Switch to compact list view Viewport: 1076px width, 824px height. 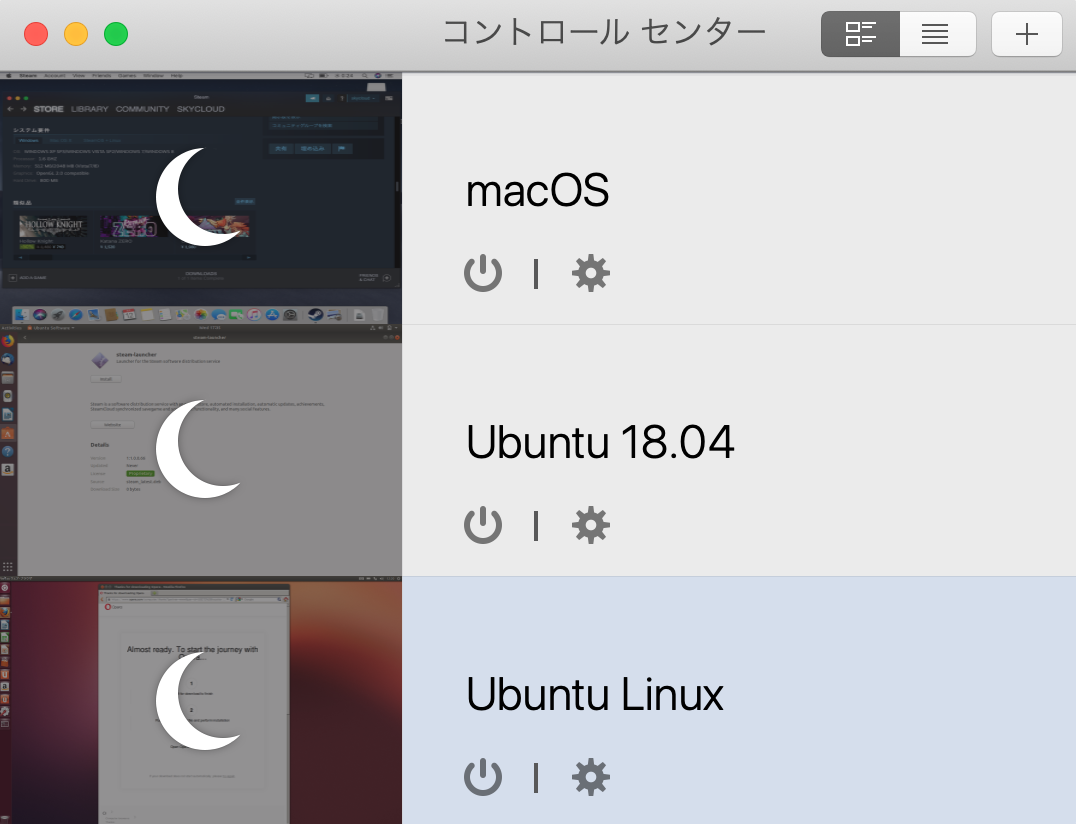tap(937, 34)
